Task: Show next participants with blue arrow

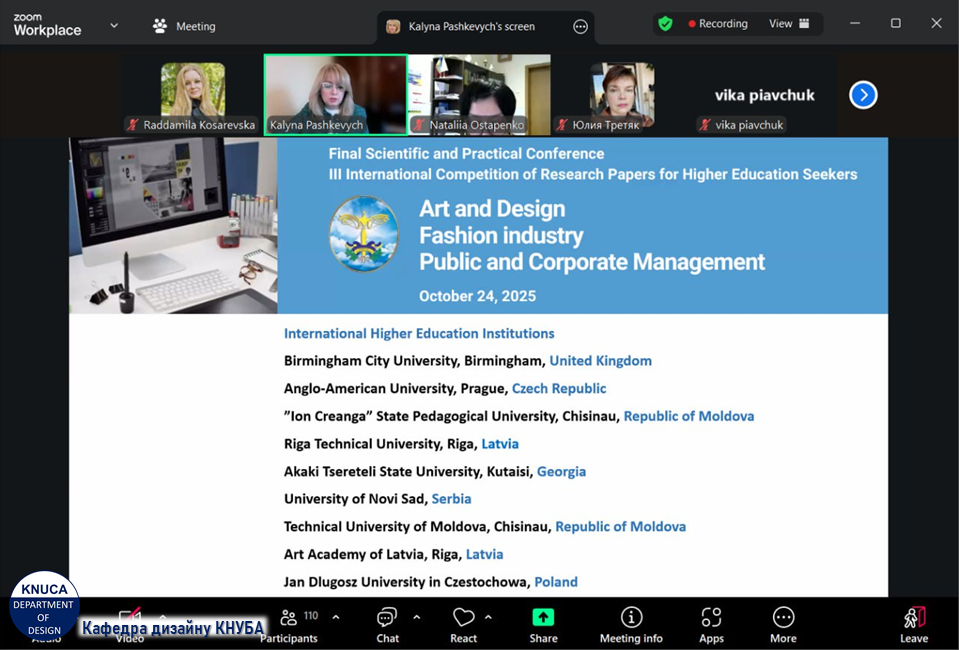Action: click(863, 95)
